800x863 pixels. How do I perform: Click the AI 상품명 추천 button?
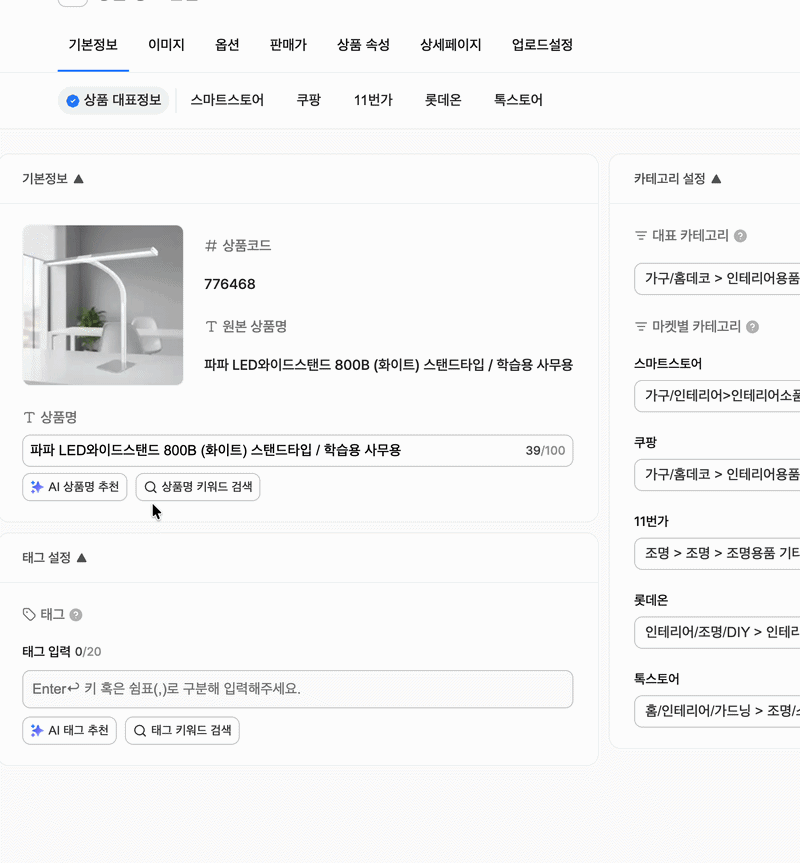tap(74, 487)
